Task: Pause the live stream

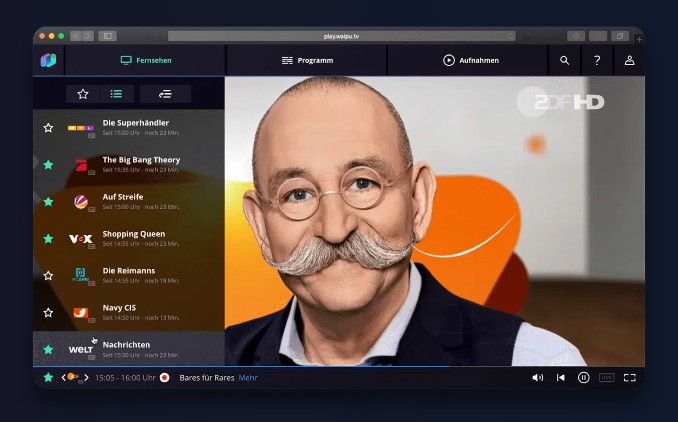Action: point(583,377)
